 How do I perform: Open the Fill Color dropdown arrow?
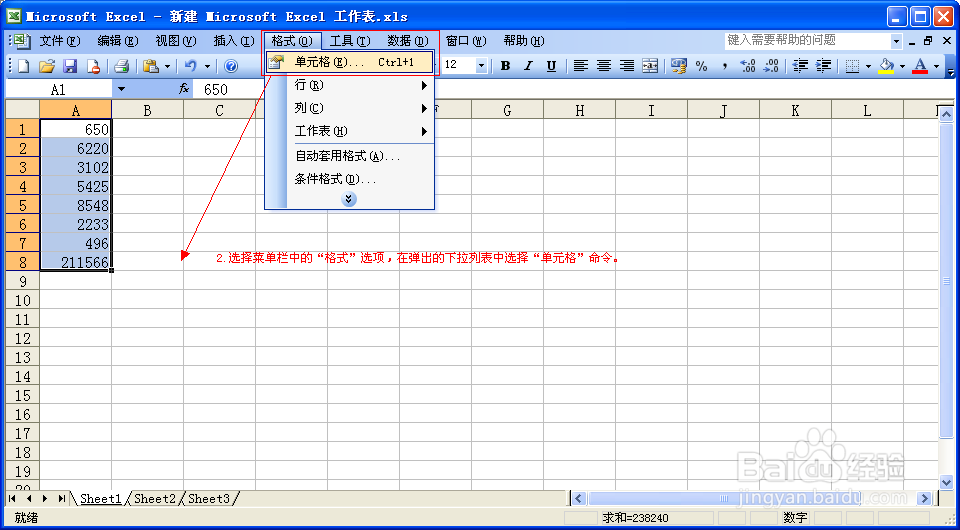[x=902, y=66]
